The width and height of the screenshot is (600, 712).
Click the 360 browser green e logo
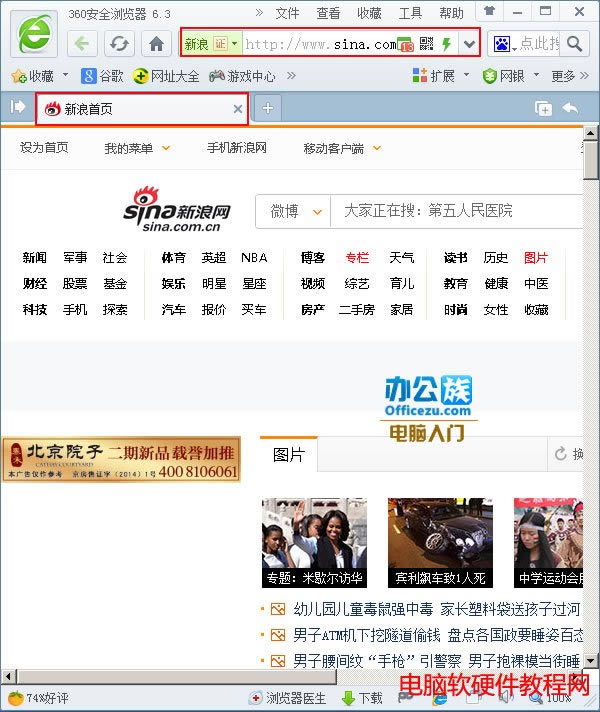coord(34,35)
